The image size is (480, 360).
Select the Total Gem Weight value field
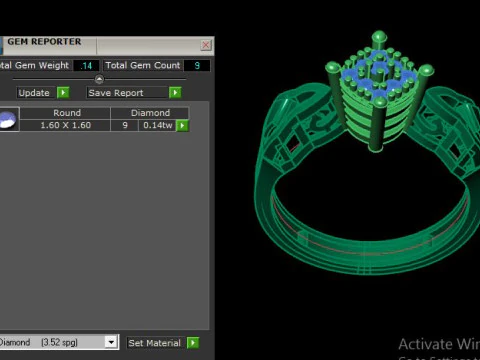click(86, 66)
